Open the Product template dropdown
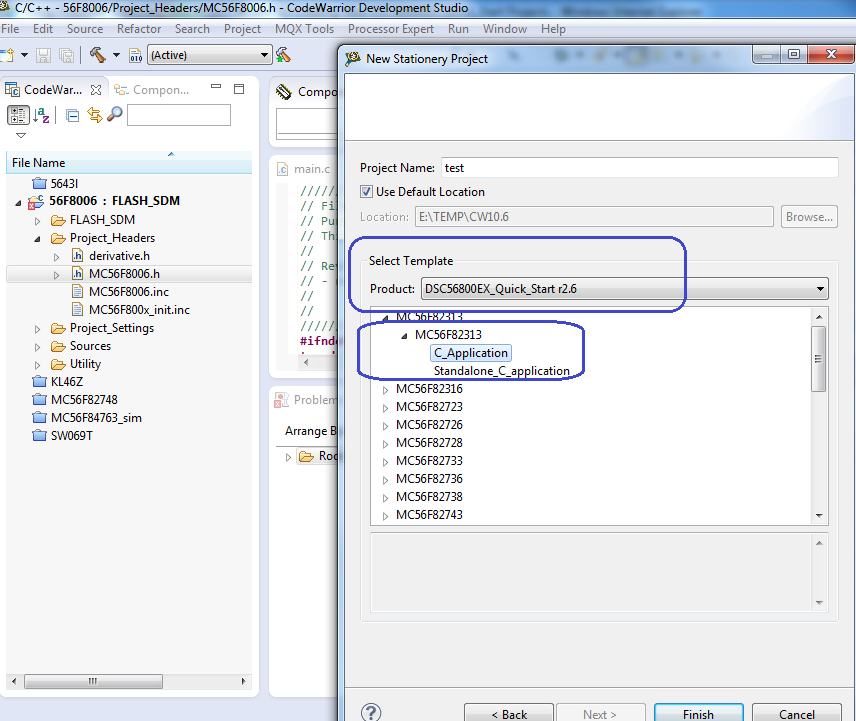The width and height of the screenshot is (856, 721). tap(820, 289)
